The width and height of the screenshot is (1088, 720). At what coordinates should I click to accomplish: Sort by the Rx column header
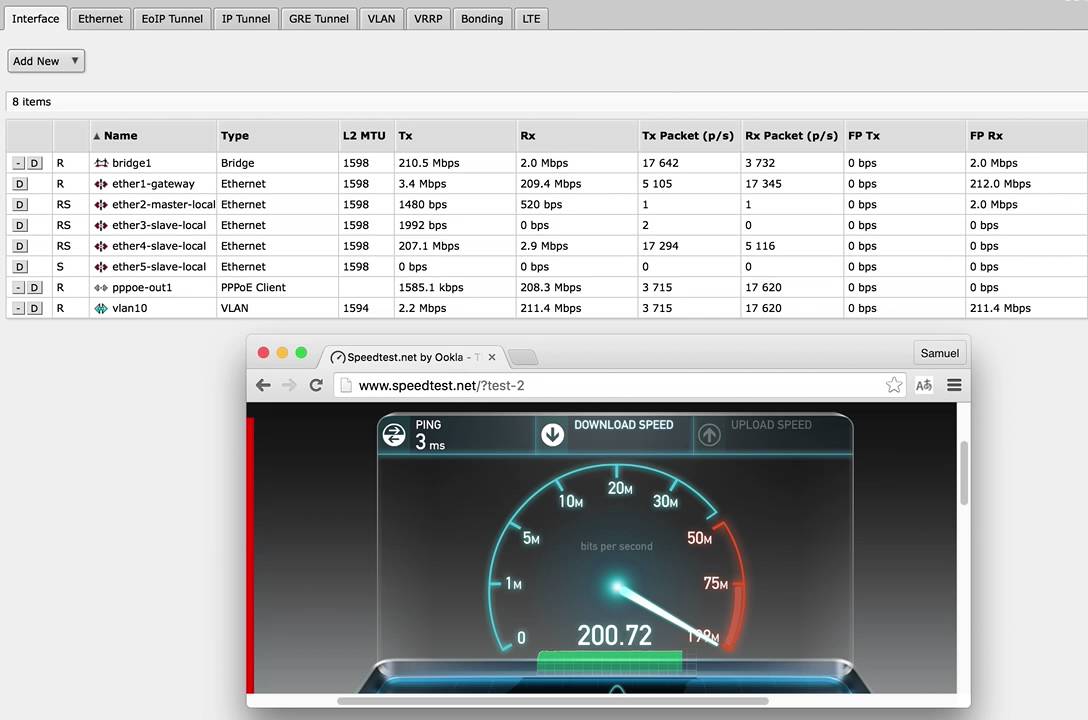tap(577, 136)
